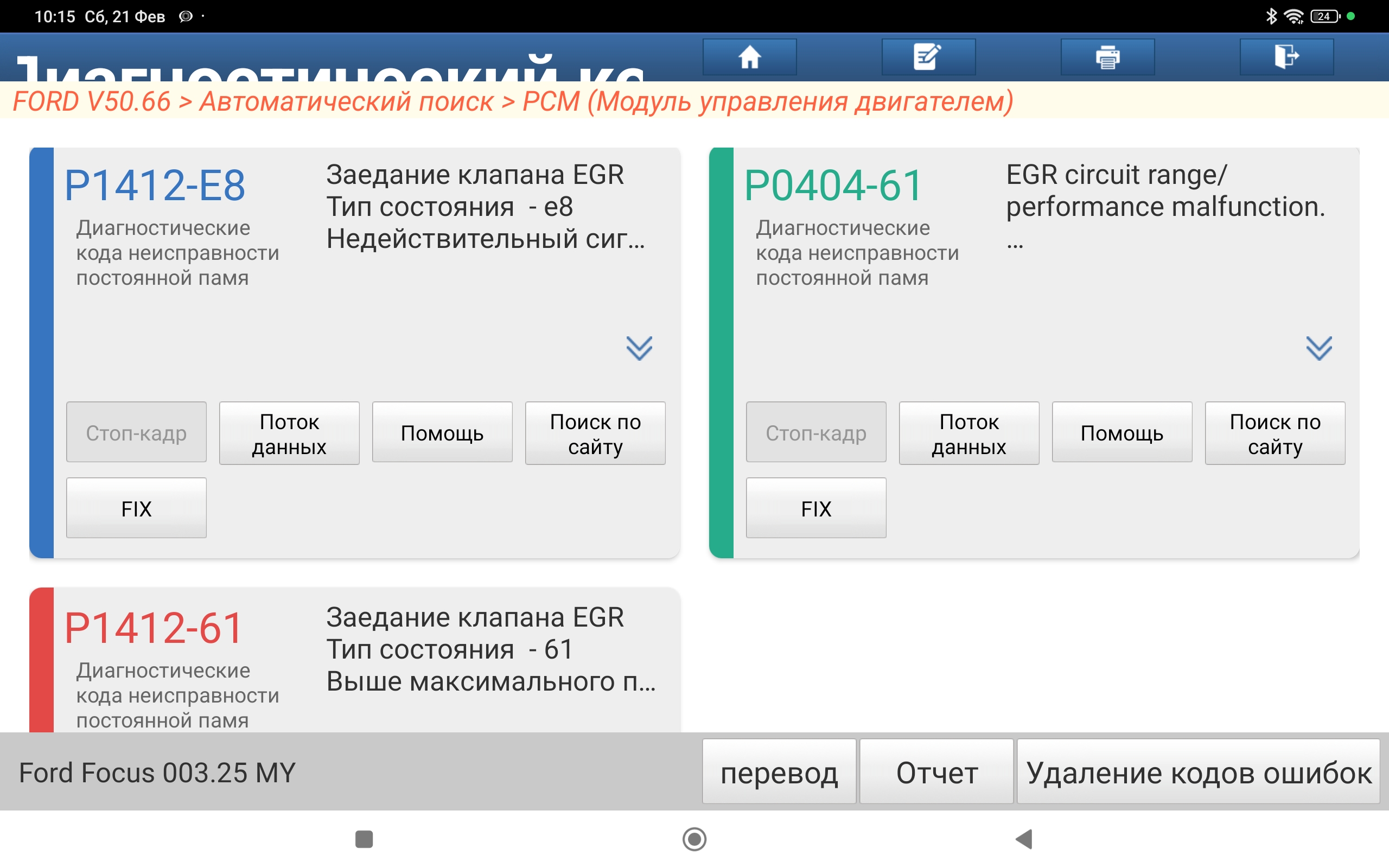Expand P1412-E8 description chevron
The image size is (1389, 868).
(639, 348)
